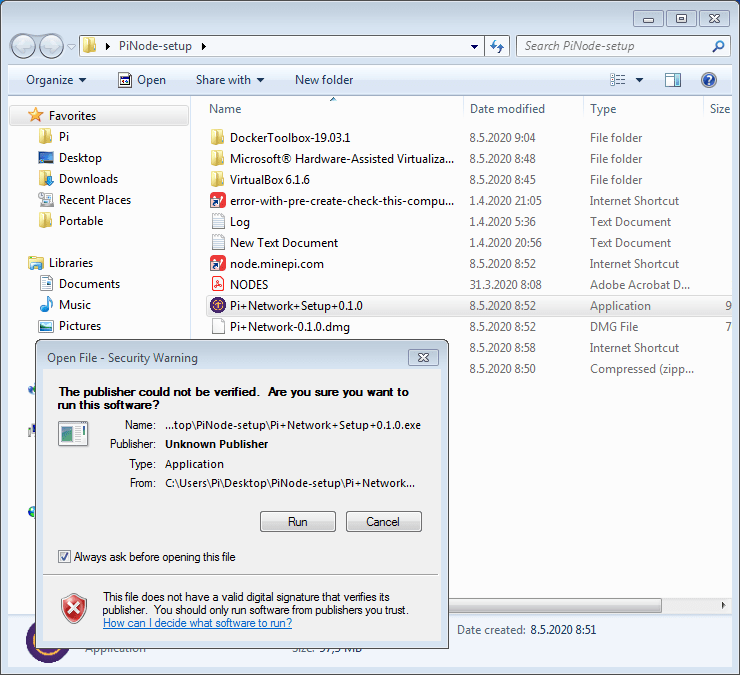This screenshot has width=740, height=675.
Task: Open the Organize menu
Action: click(56, 80)
